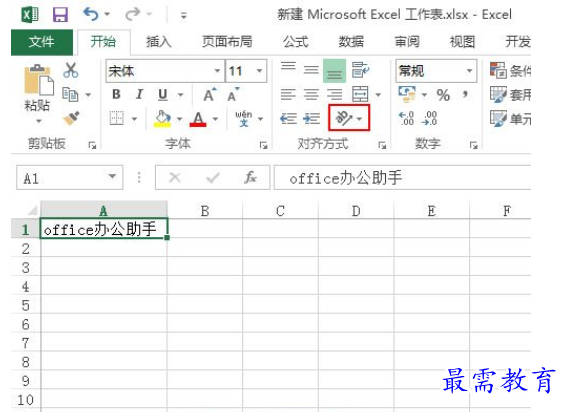Image resolution: width=564 pixels, height=412 pixels.
Task: Decrease font size with smaller A icon
Action: (233, 95)
